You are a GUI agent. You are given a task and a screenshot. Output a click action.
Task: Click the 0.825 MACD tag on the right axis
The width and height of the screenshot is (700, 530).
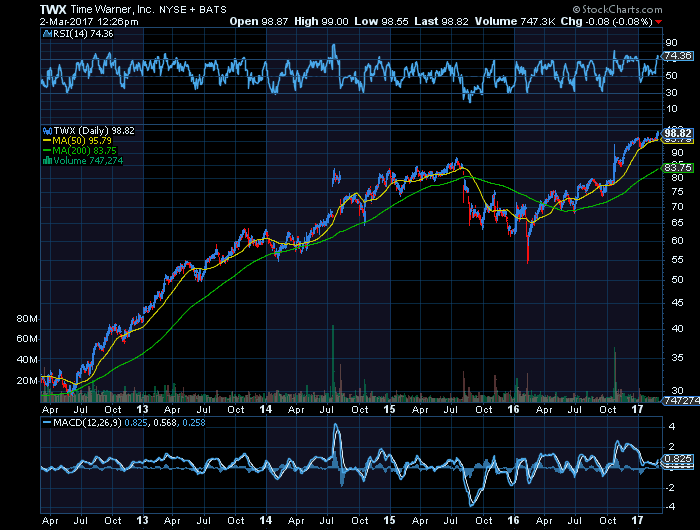coord(677,459)
